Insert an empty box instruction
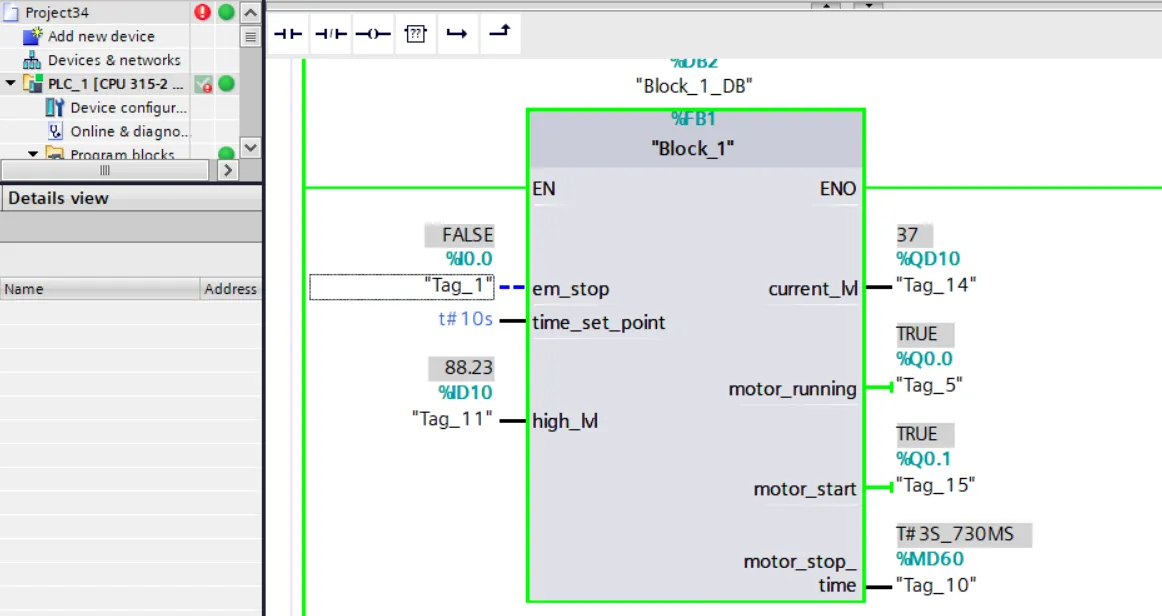 [x=416, y=34]
